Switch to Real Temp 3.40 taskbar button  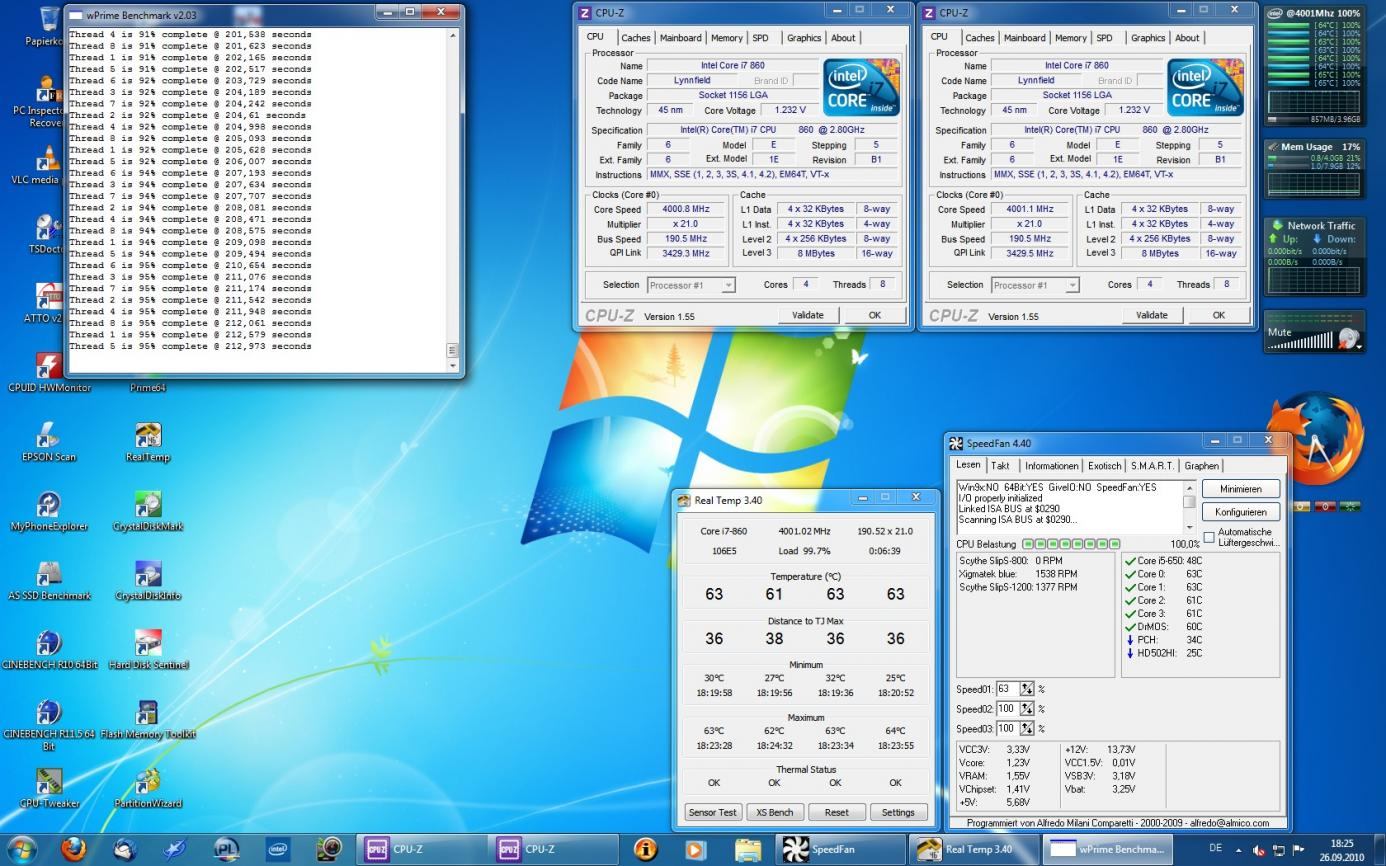click(976, 849)
